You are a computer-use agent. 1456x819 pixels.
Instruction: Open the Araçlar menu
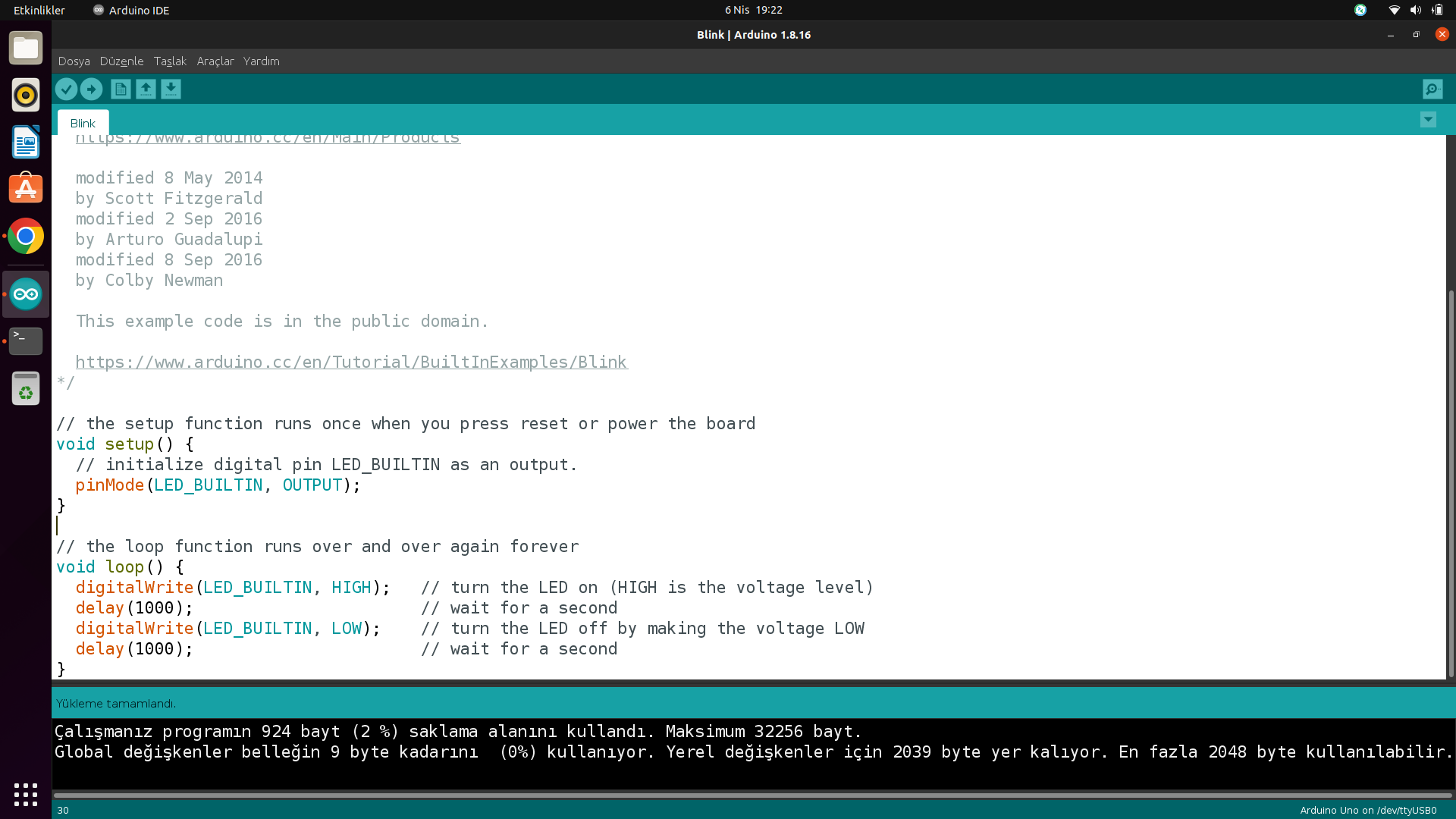click(215, 61)
